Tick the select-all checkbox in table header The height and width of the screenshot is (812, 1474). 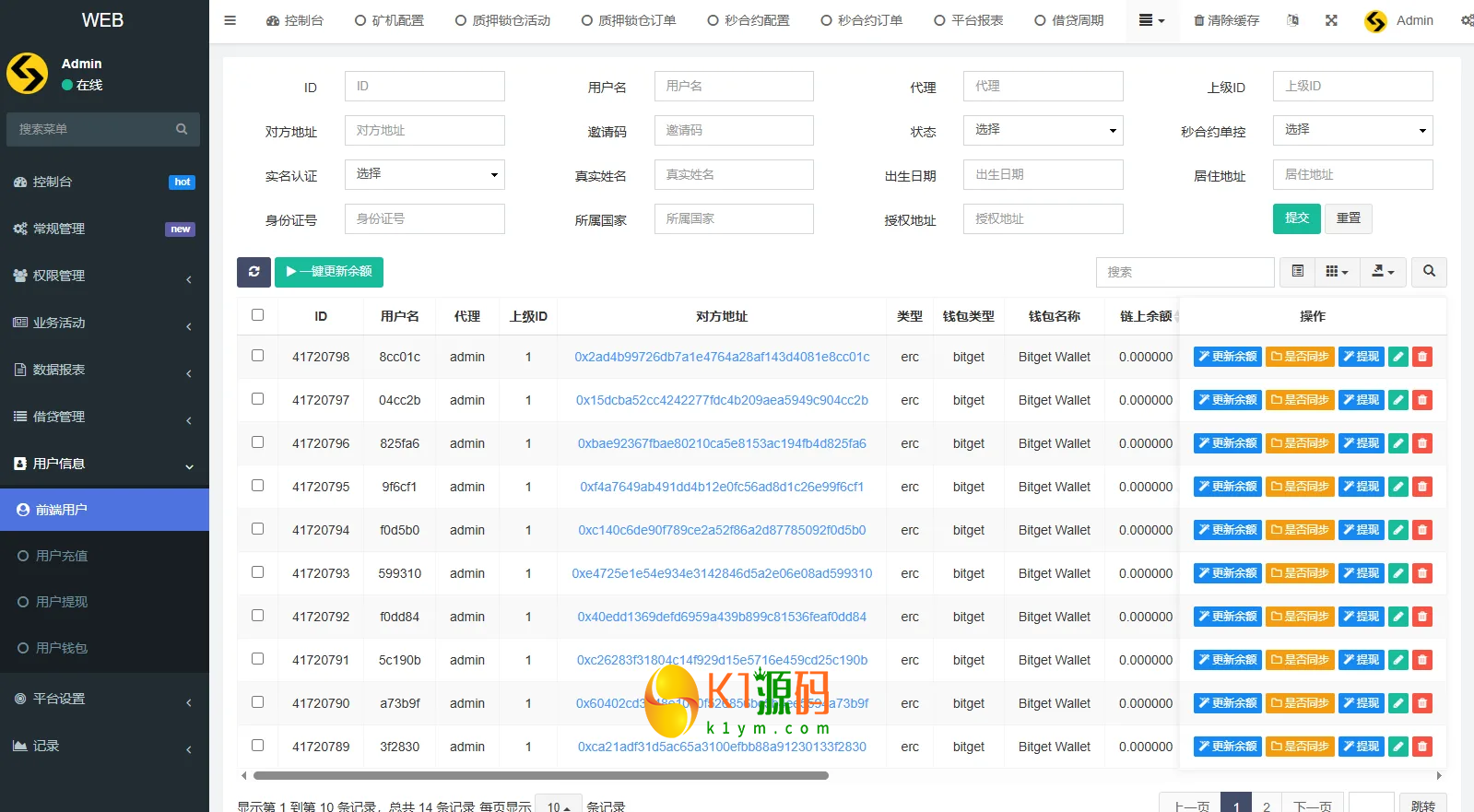257,315
